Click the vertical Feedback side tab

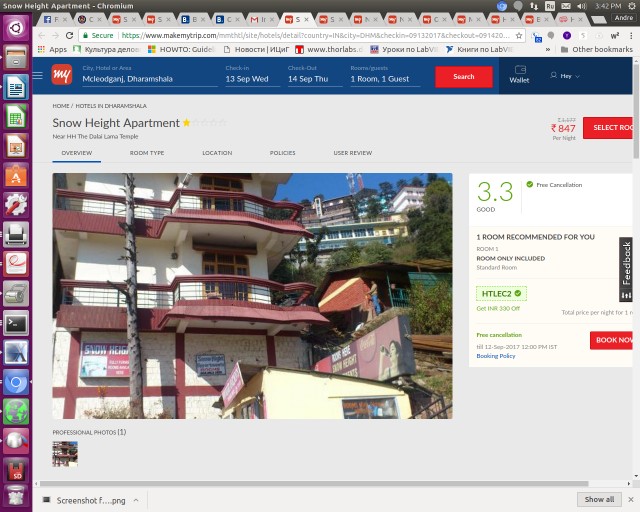627,269
